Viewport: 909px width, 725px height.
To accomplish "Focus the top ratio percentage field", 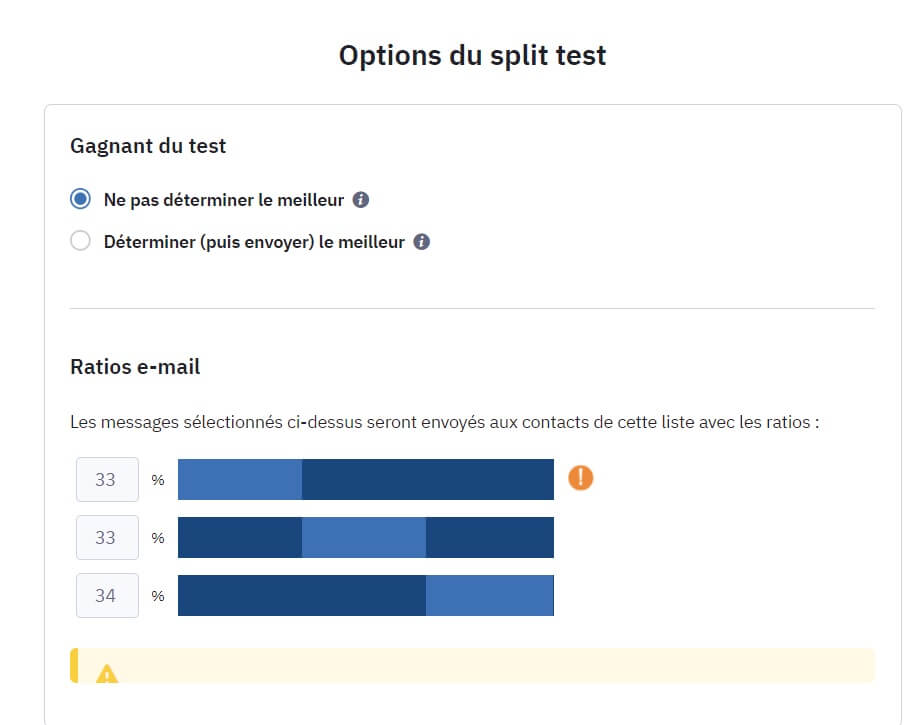I will [107, 480].
